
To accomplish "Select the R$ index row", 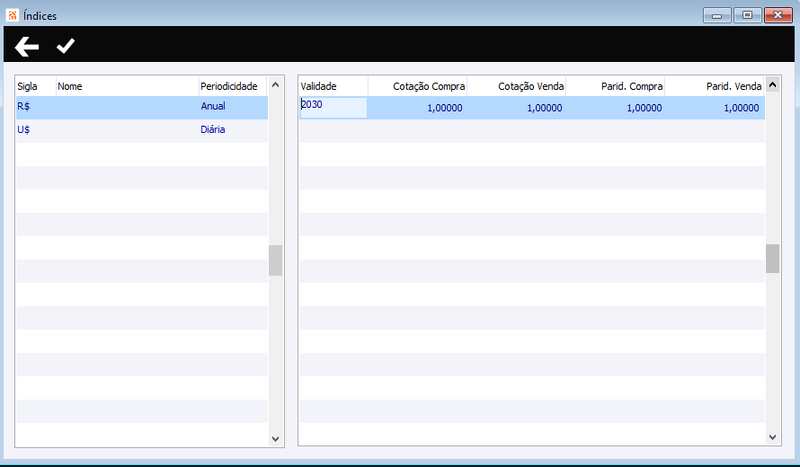I will pos(142,107).
